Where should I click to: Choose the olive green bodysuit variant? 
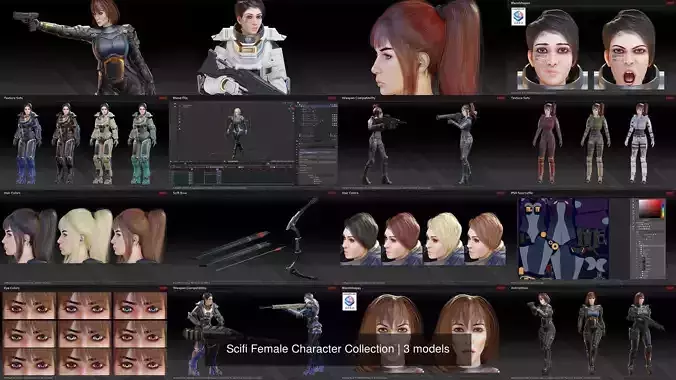tap(595, 142)
